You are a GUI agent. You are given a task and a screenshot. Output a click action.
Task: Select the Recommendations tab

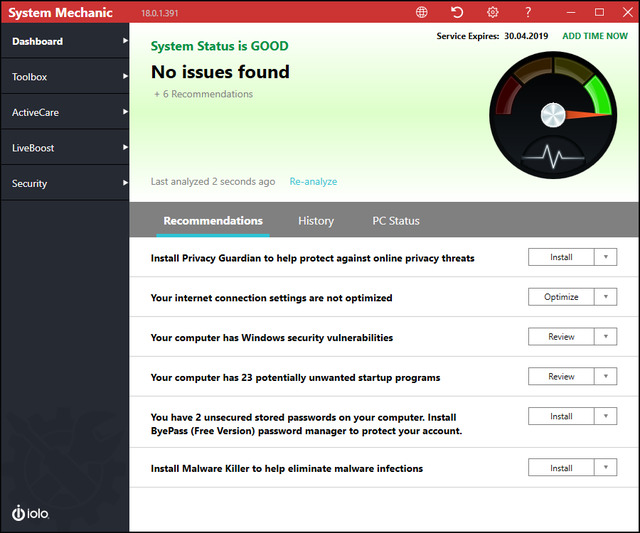click(x=213, y=221)
